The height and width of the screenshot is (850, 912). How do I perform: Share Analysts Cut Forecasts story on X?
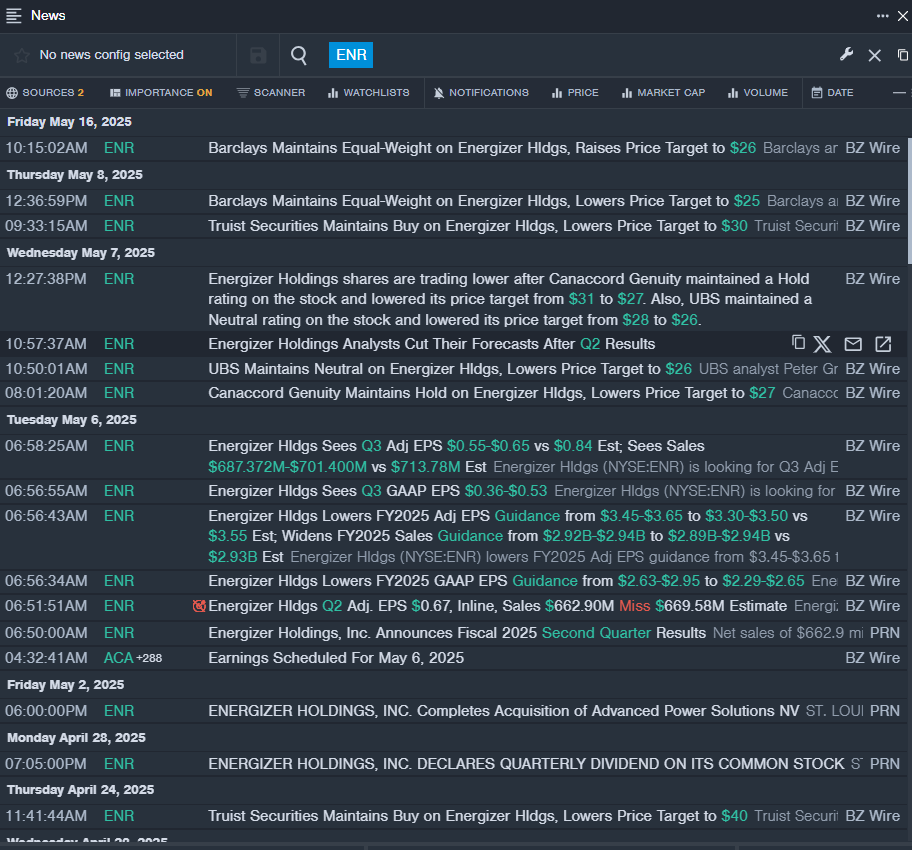822,344
